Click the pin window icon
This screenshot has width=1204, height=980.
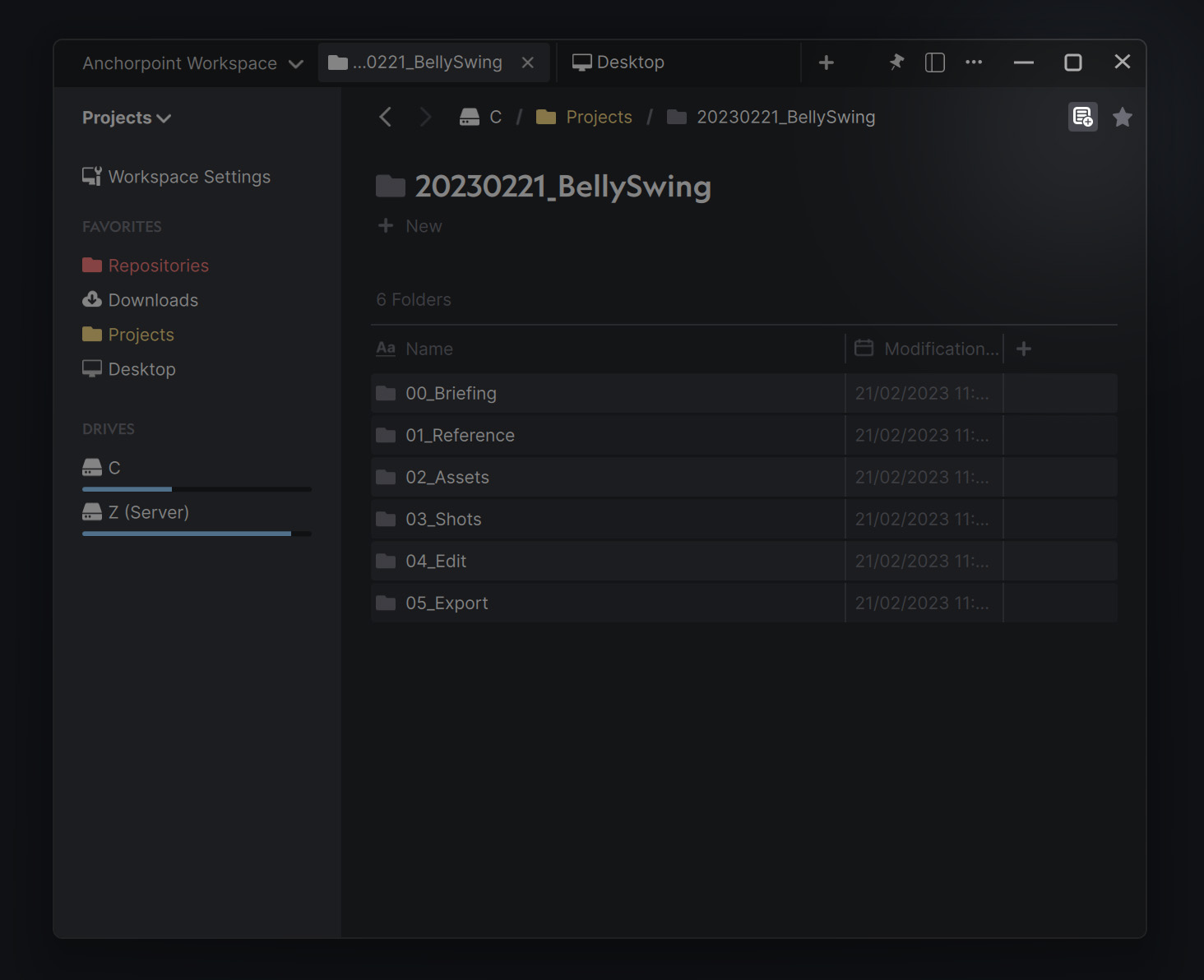[896, 62]
